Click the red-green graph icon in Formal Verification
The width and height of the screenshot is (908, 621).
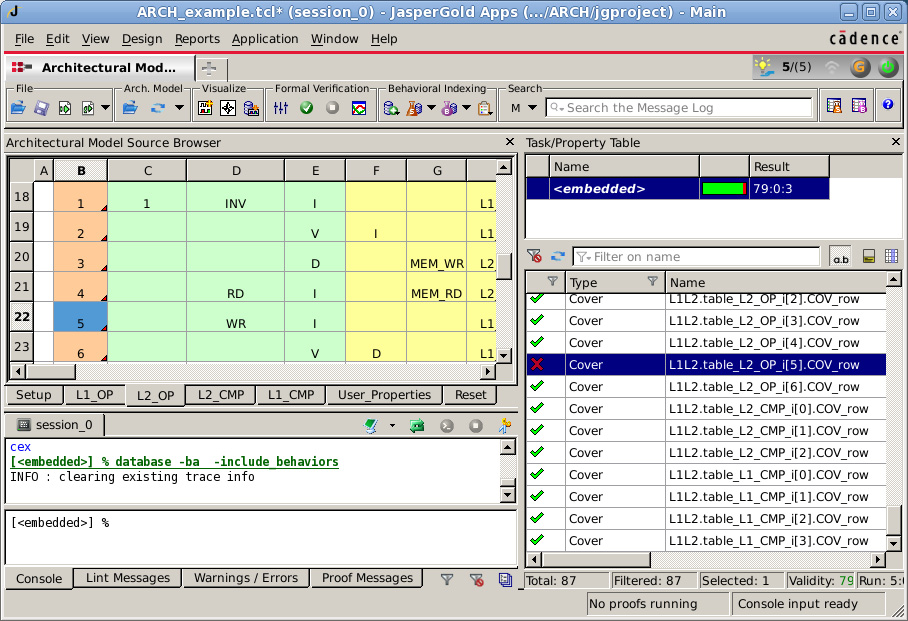pyautogui.click(x=359, y=108)
